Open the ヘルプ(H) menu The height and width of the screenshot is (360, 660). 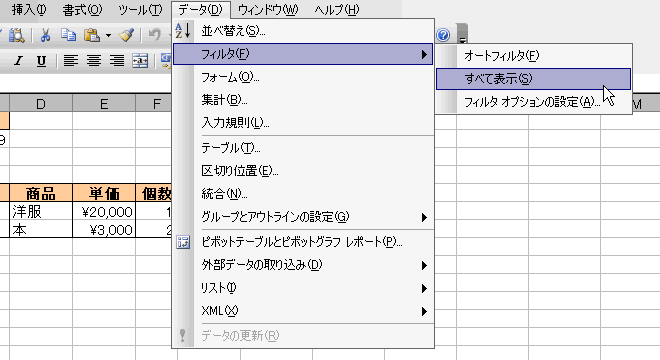click(x=337, y=10)
